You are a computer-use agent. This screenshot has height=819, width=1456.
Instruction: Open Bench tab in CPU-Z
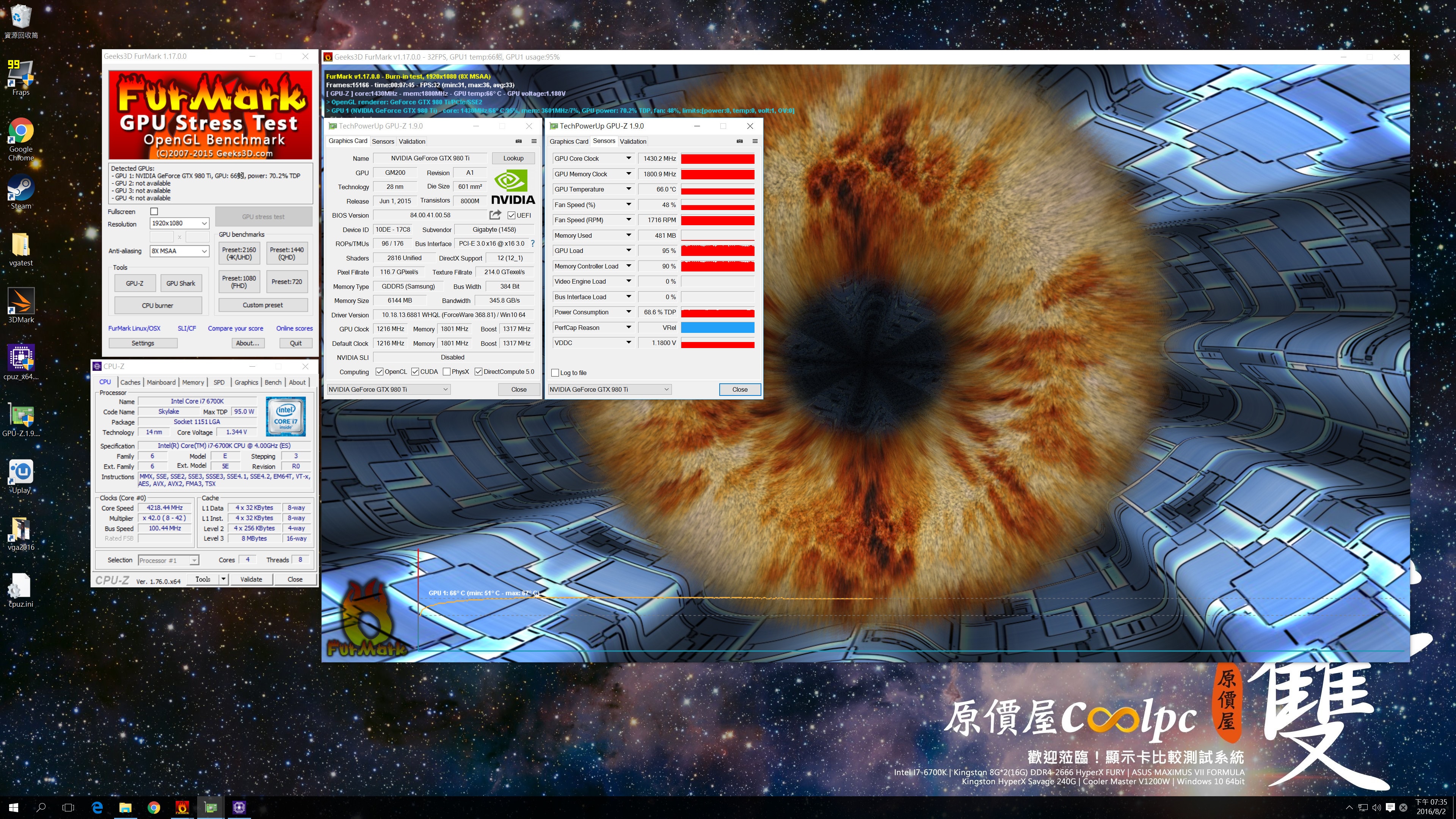[x=273, y=382]
